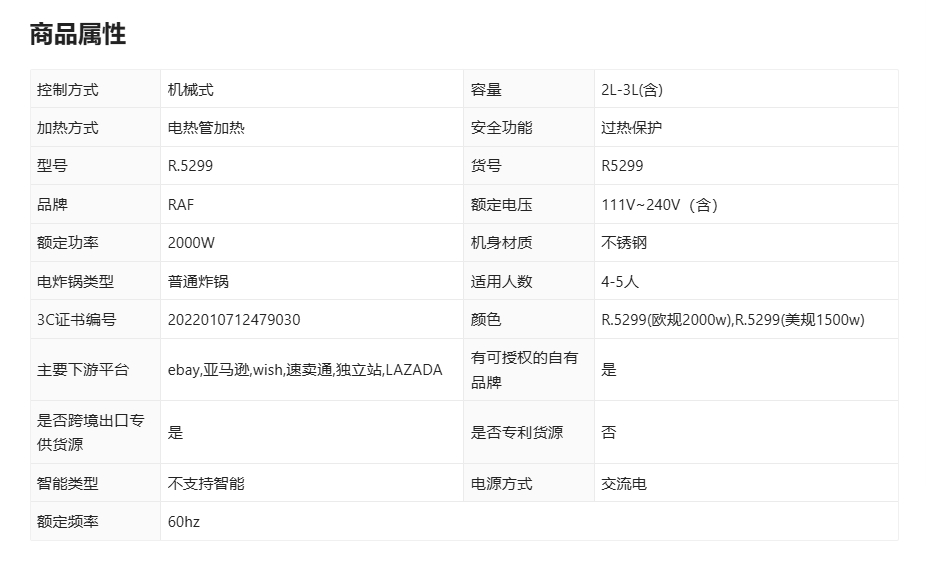
Task: Select the 不支持智能 smart type value
Action: (x=206, y=484)
